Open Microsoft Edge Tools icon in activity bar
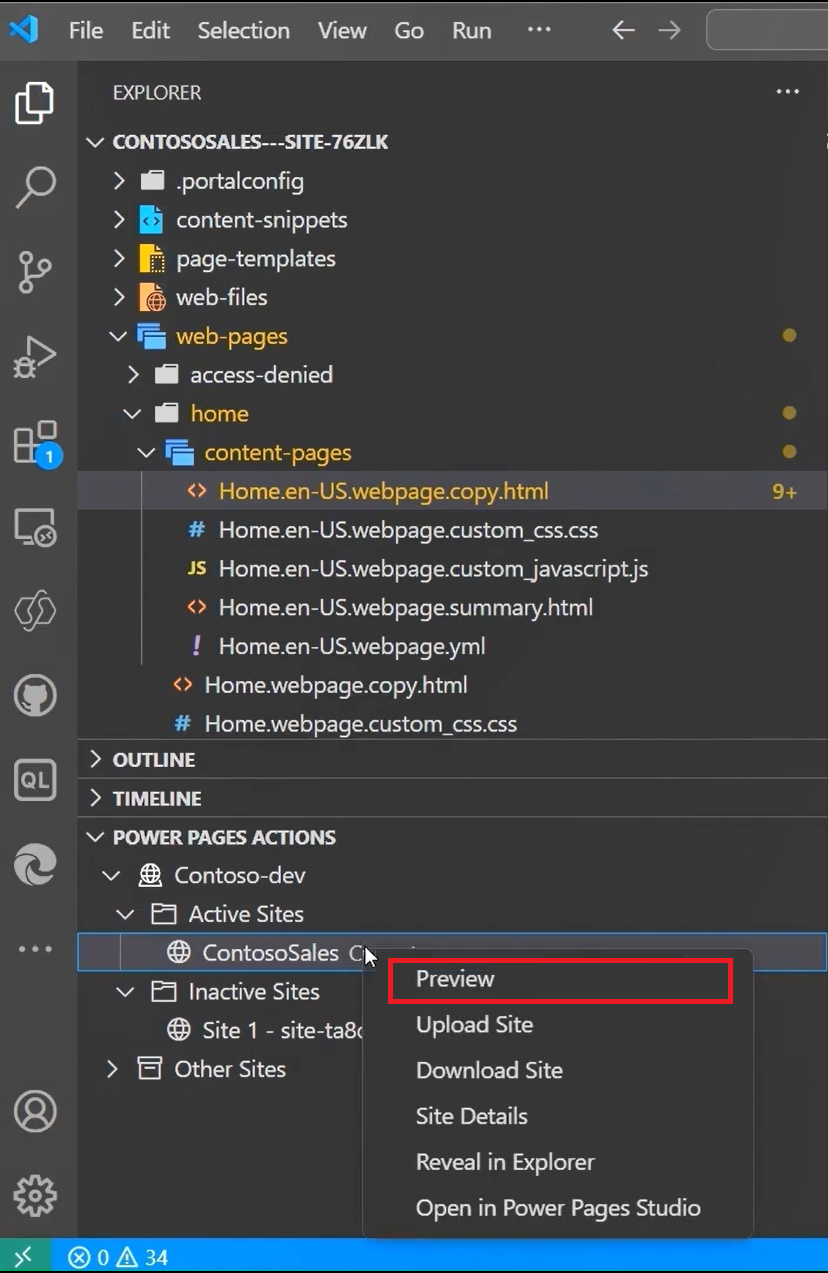The image size is (828, 1273). [x=35, y=866]
